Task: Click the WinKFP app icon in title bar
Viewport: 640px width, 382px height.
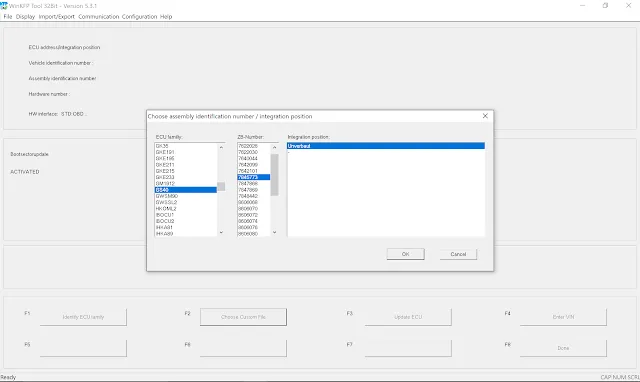Action: coord(4,6)
